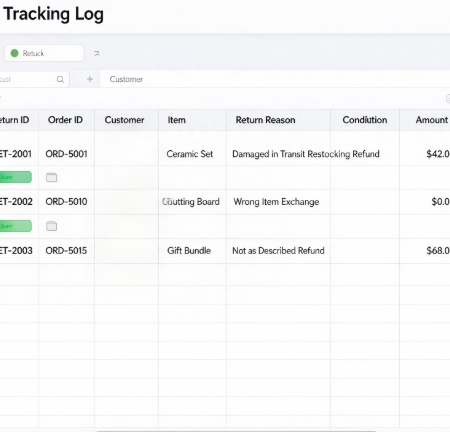Viewport: 450px width, 432px height.
Task: Click the Not as Described Refund cell
Action: 278,251
